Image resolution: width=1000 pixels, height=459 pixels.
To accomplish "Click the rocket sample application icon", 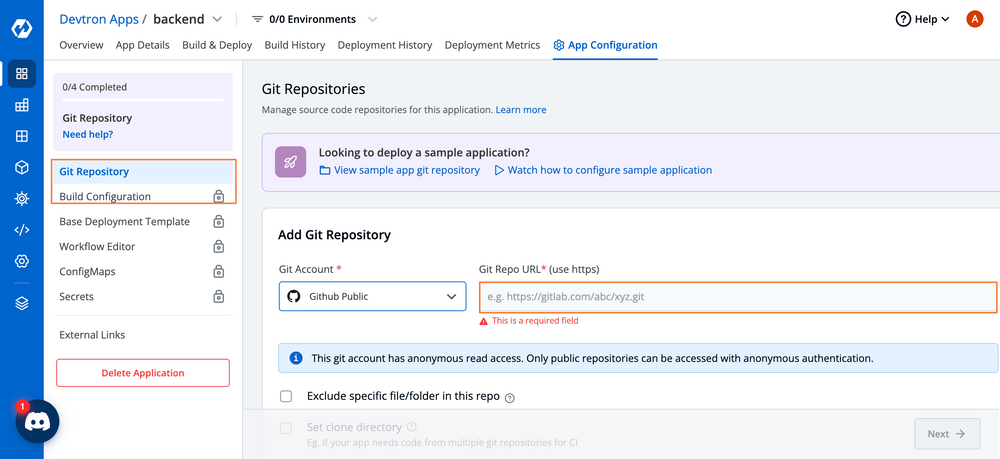I will tap(291, 161).
